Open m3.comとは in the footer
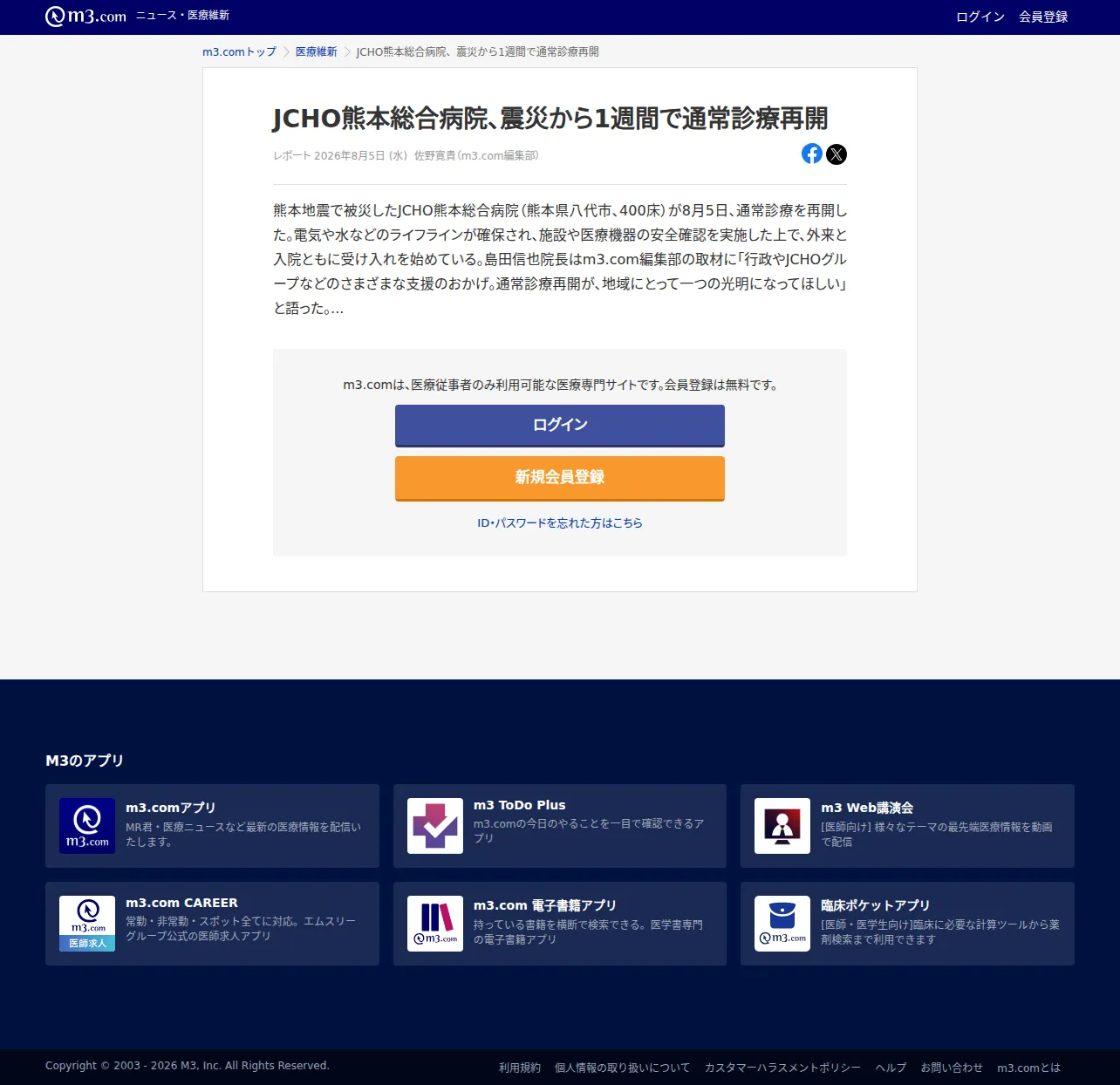The width and height of the screenshot is (1120, 1085). [x=1029, y=1068]
